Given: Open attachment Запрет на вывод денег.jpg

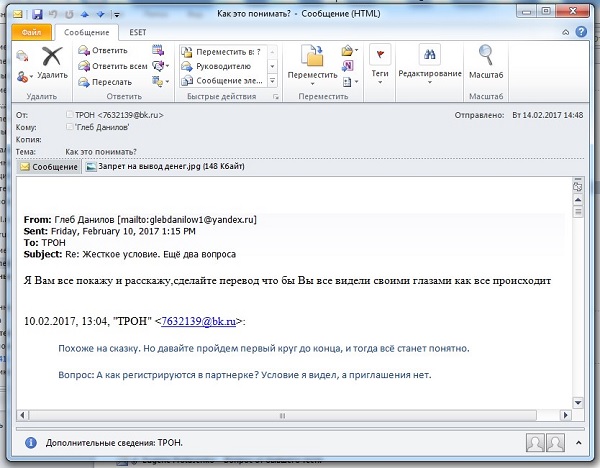Looking at the screenshot, I should (x=165, y=166).
